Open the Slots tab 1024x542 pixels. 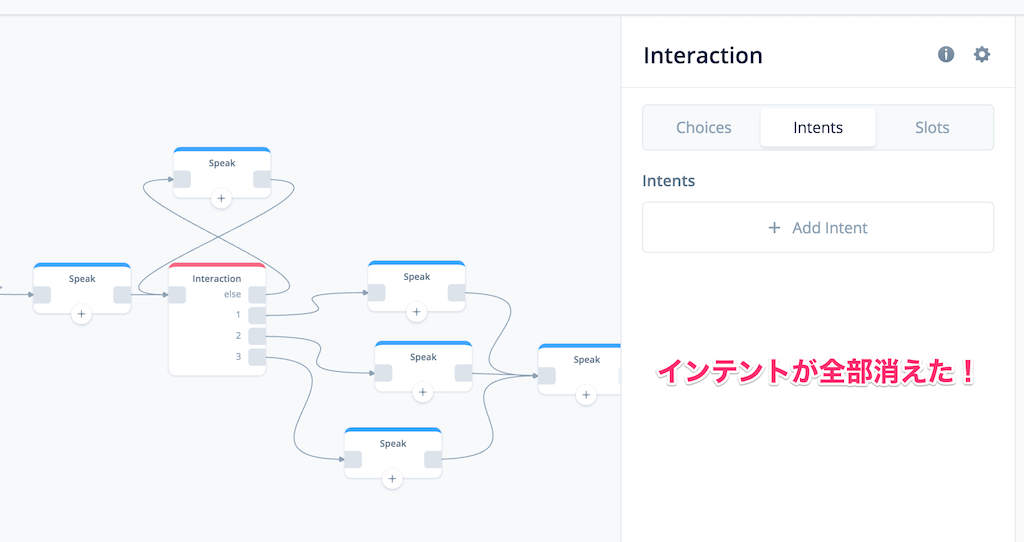click(x=932, y=128)
